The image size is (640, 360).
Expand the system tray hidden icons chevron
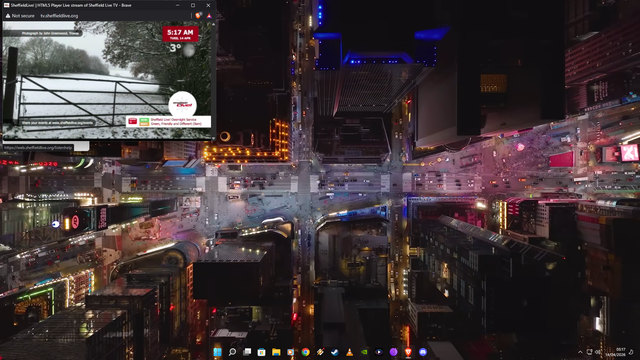coord(580,352)
